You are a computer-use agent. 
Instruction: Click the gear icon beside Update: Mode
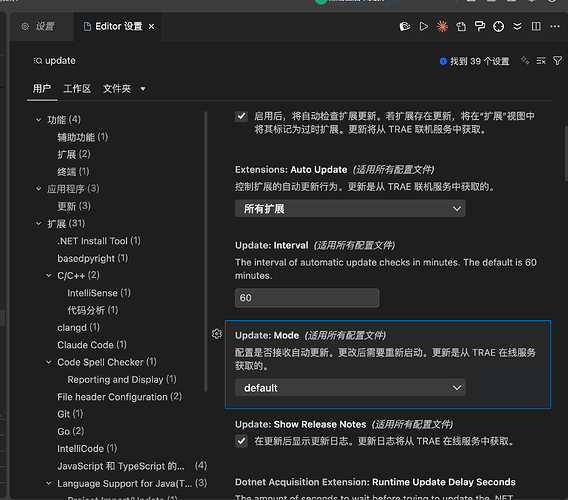click(x=217, y=334)
